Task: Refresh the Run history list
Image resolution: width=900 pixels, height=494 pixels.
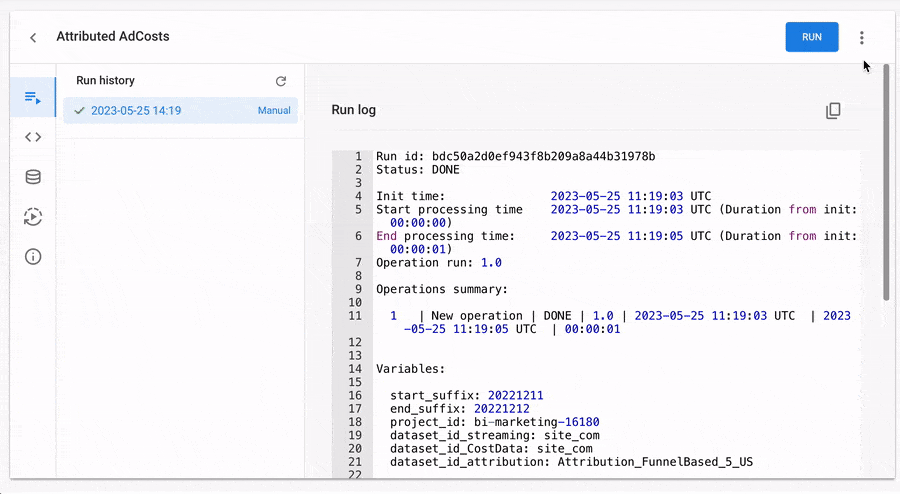Action: click(281, 81)
